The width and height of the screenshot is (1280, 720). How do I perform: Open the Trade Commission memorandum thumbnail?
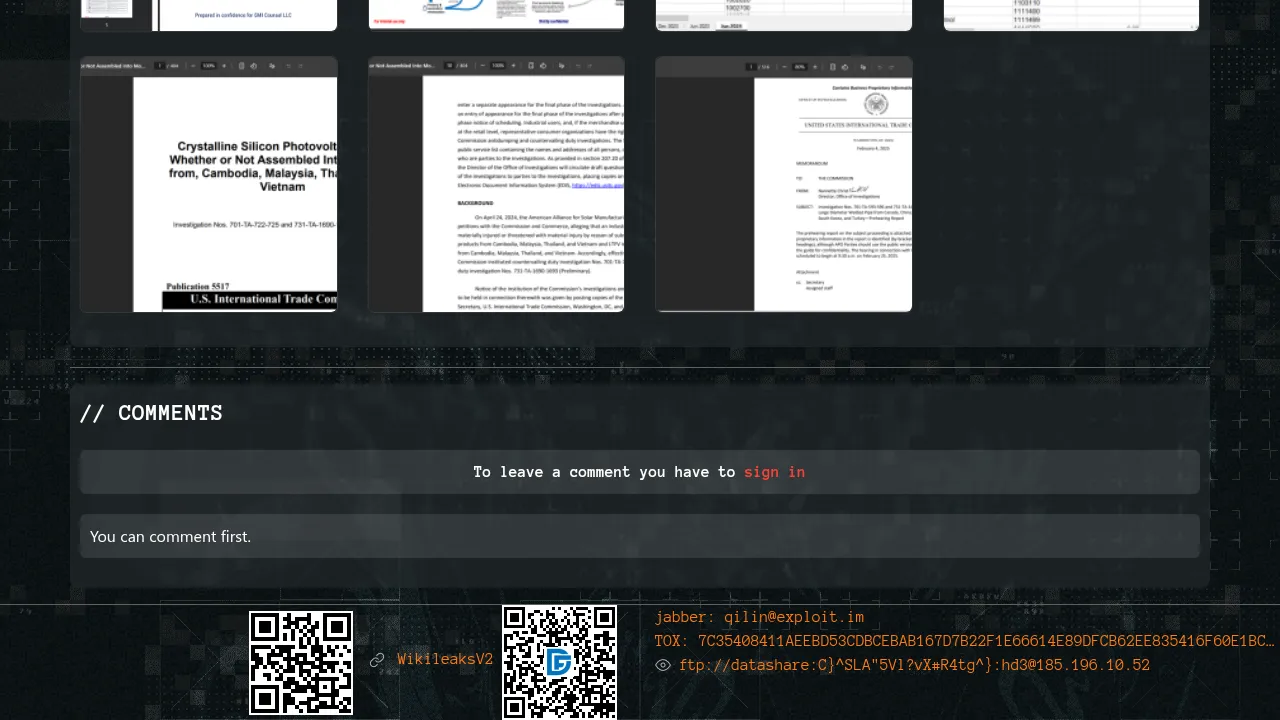tap(784, 185)
